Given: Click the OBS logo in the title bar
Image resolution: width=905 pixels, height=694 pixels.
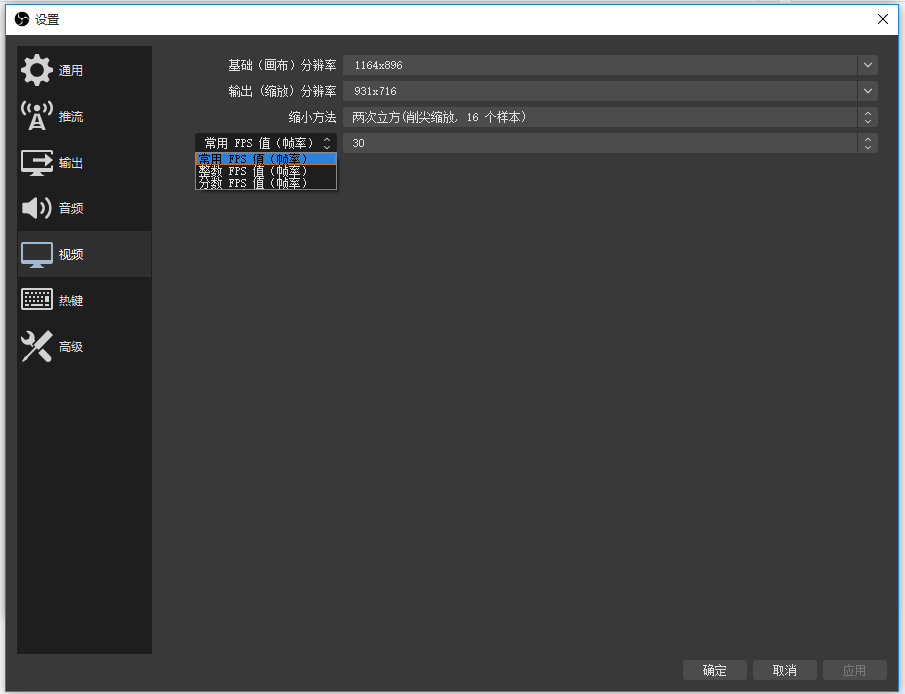Looking at the screenshot, I should click(x=20, y=18).
